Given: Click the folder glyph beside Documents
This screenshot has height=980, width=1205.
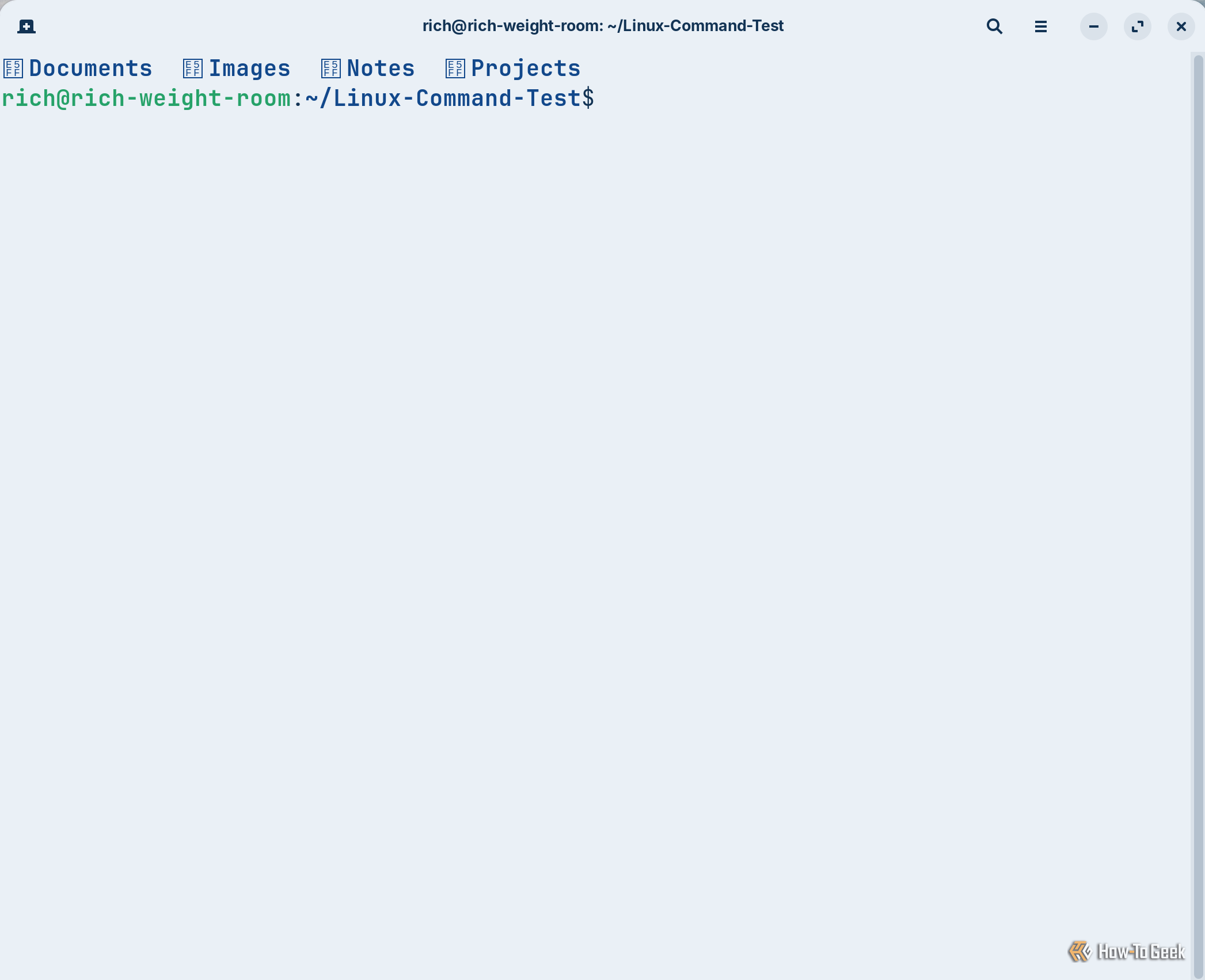Looking at the screenshot, I should (x=13, y=68).
